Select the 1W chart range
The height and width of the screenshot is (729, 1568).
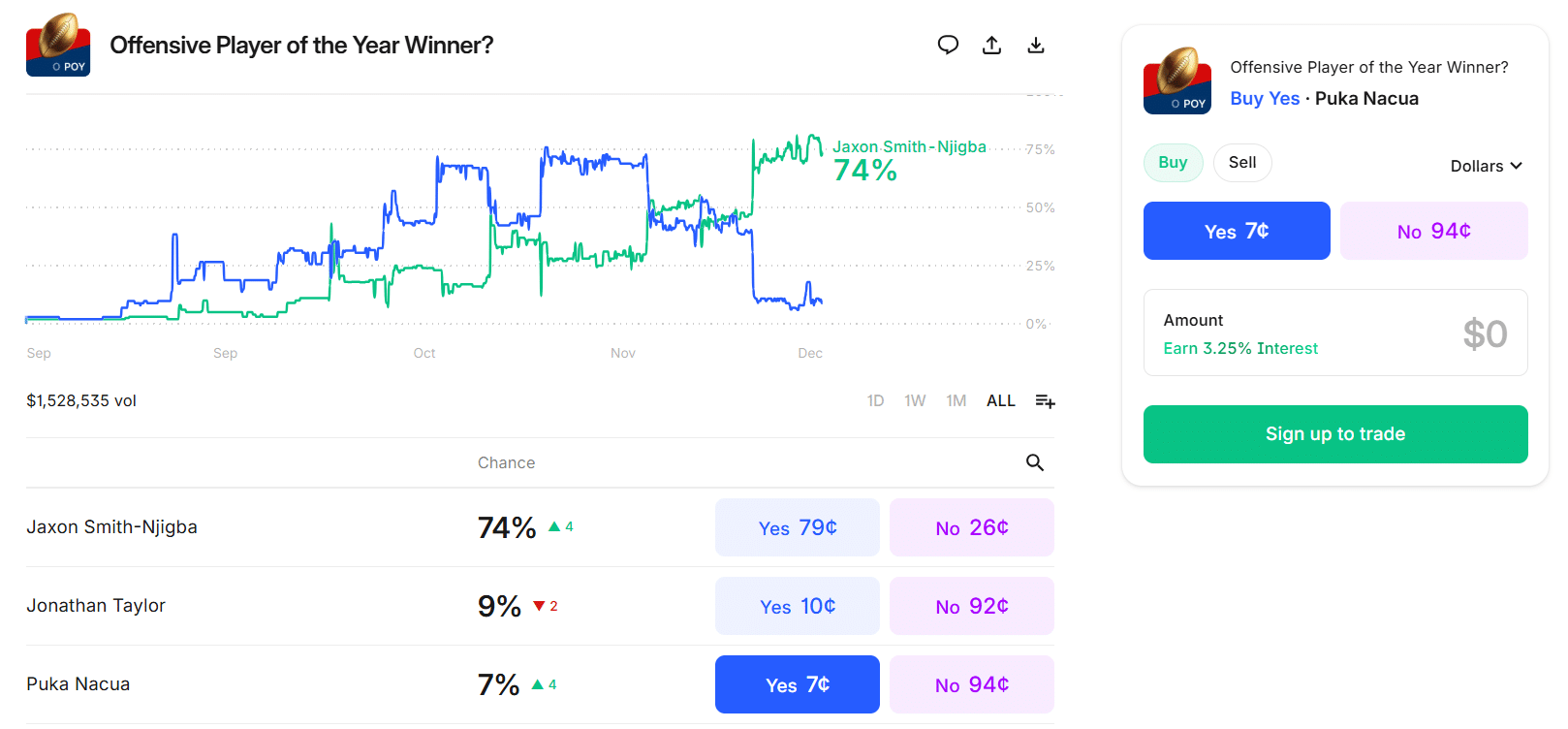(x=915, y=400)
